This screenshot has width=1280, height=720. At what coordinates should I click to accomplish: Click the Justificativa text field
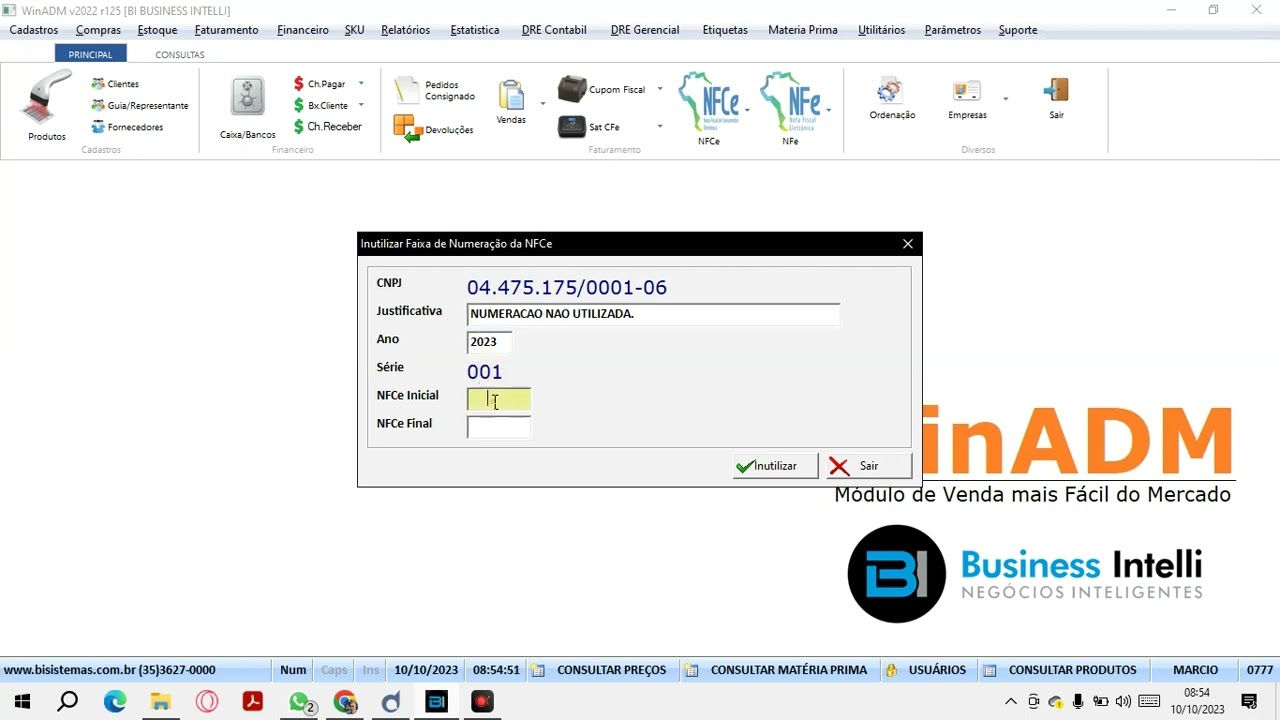pyautogui.click(x=653, y=314)
